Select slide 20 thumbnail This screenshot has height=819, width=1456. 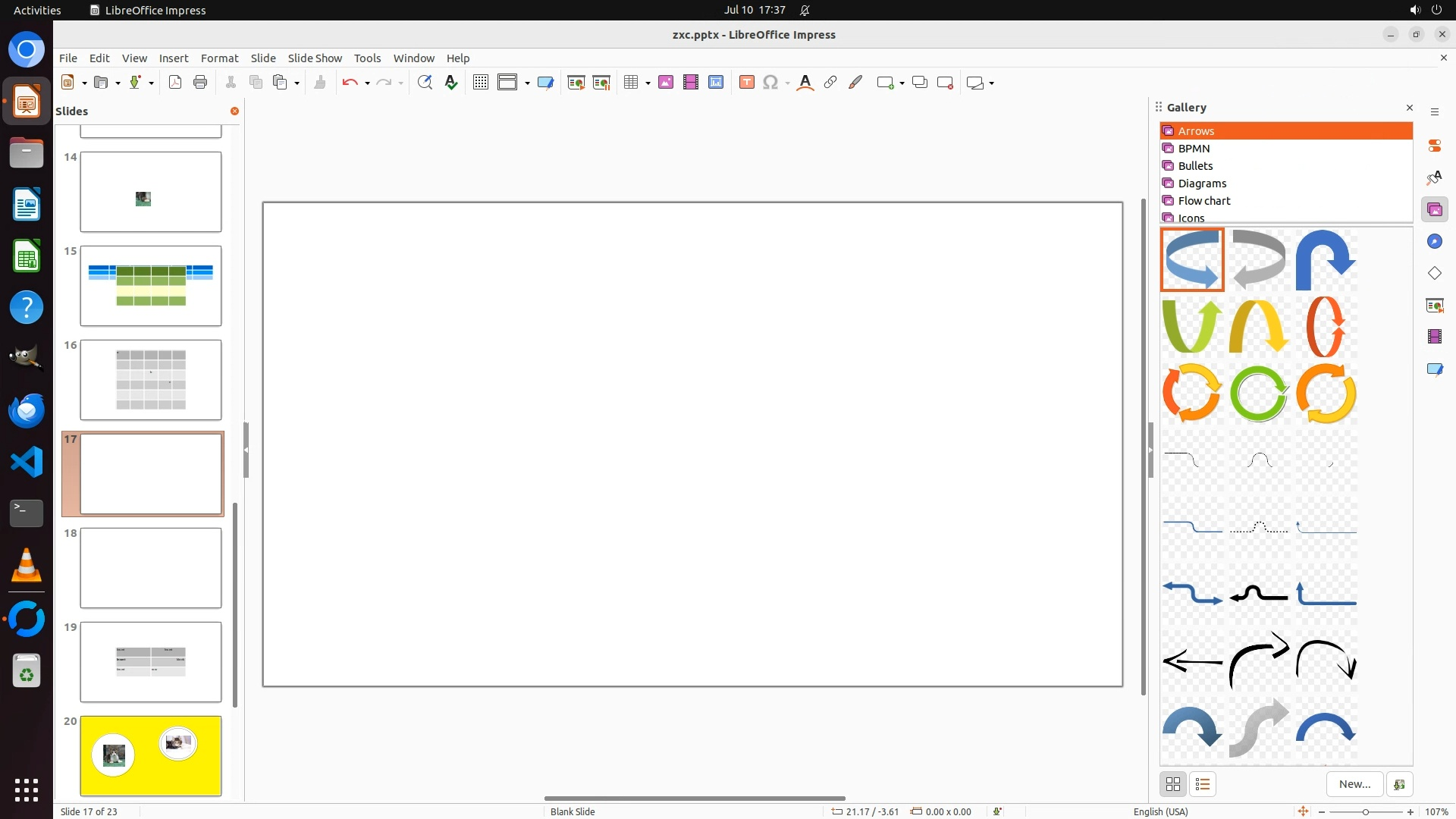(151, 755)
